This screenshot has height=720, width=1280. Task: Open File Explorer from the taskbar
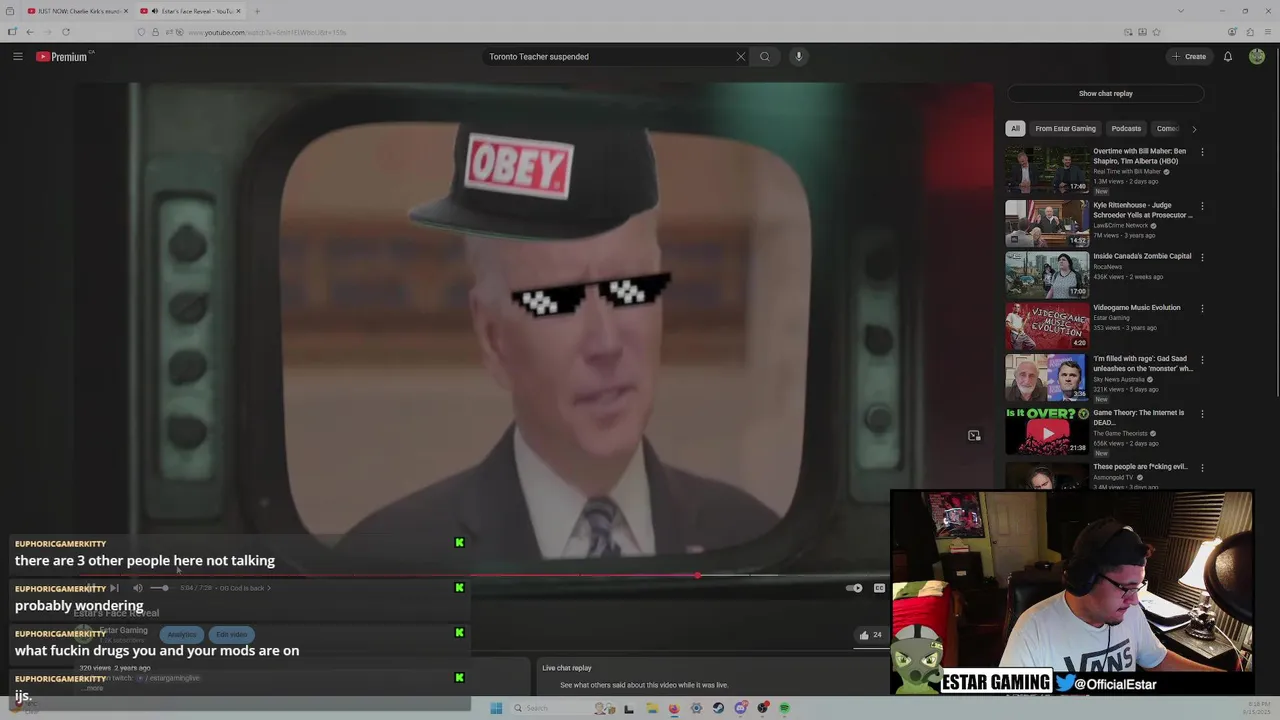[651, 708]
